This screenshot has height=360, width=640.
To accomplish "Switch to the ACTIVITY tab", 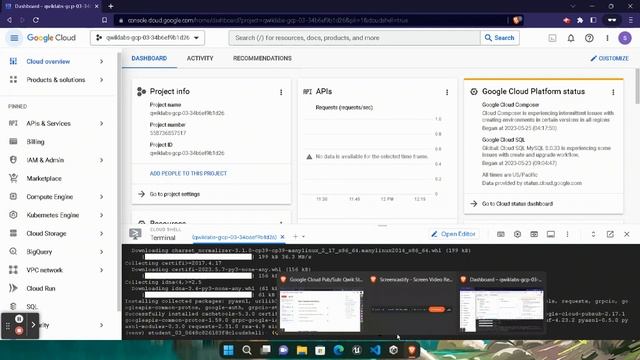I will pyautogui.click(x=200, y=58).
